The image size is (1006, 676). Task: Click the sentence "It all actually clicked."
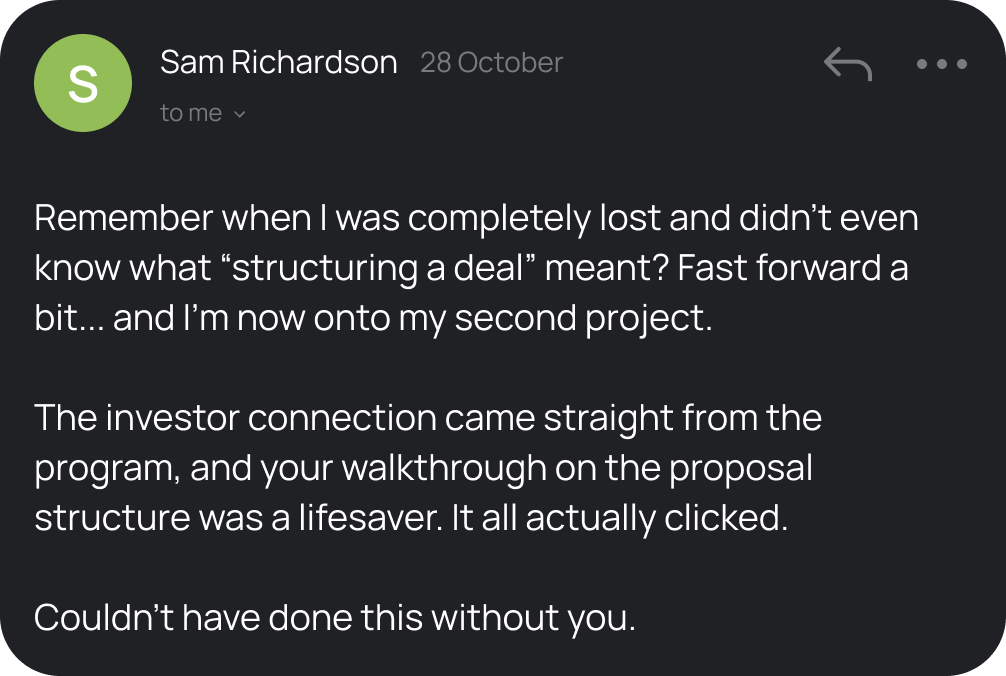point(656,518)
